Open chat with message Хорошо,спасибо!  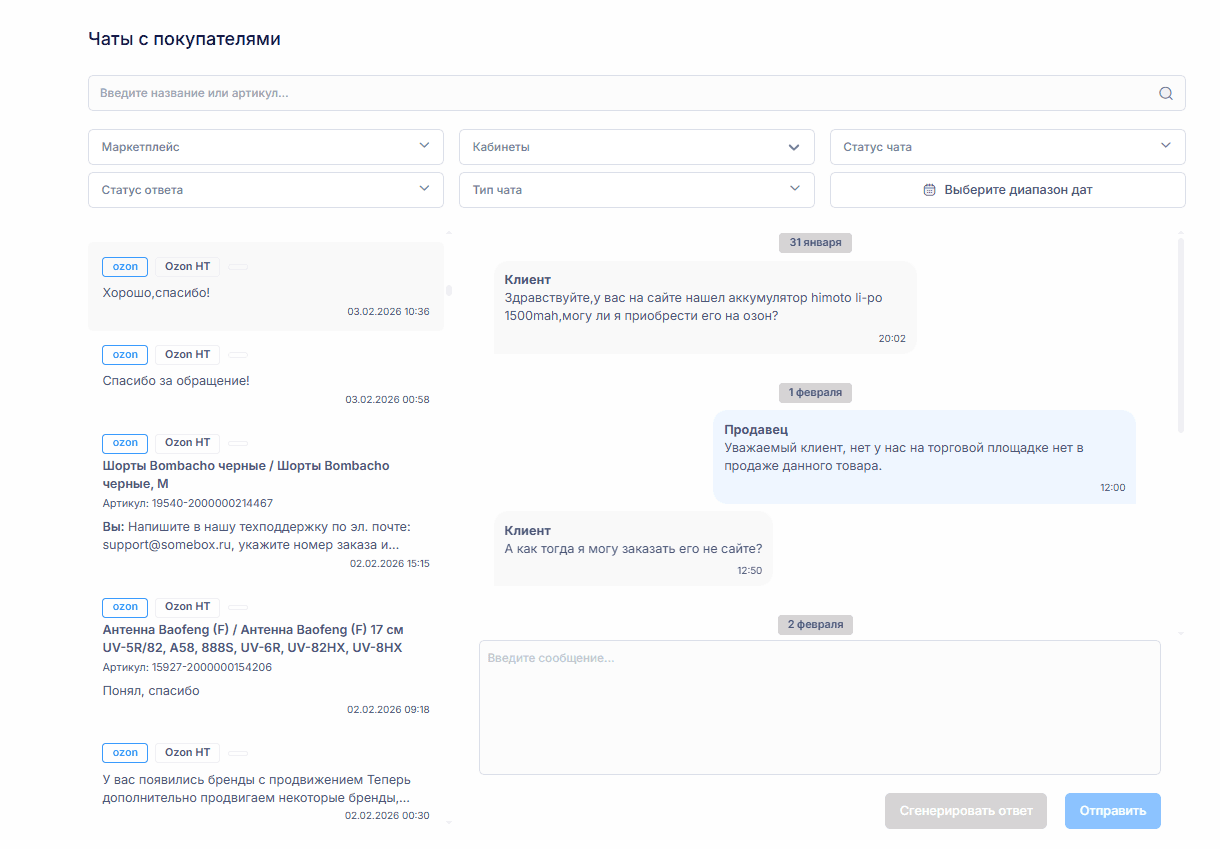266,286
